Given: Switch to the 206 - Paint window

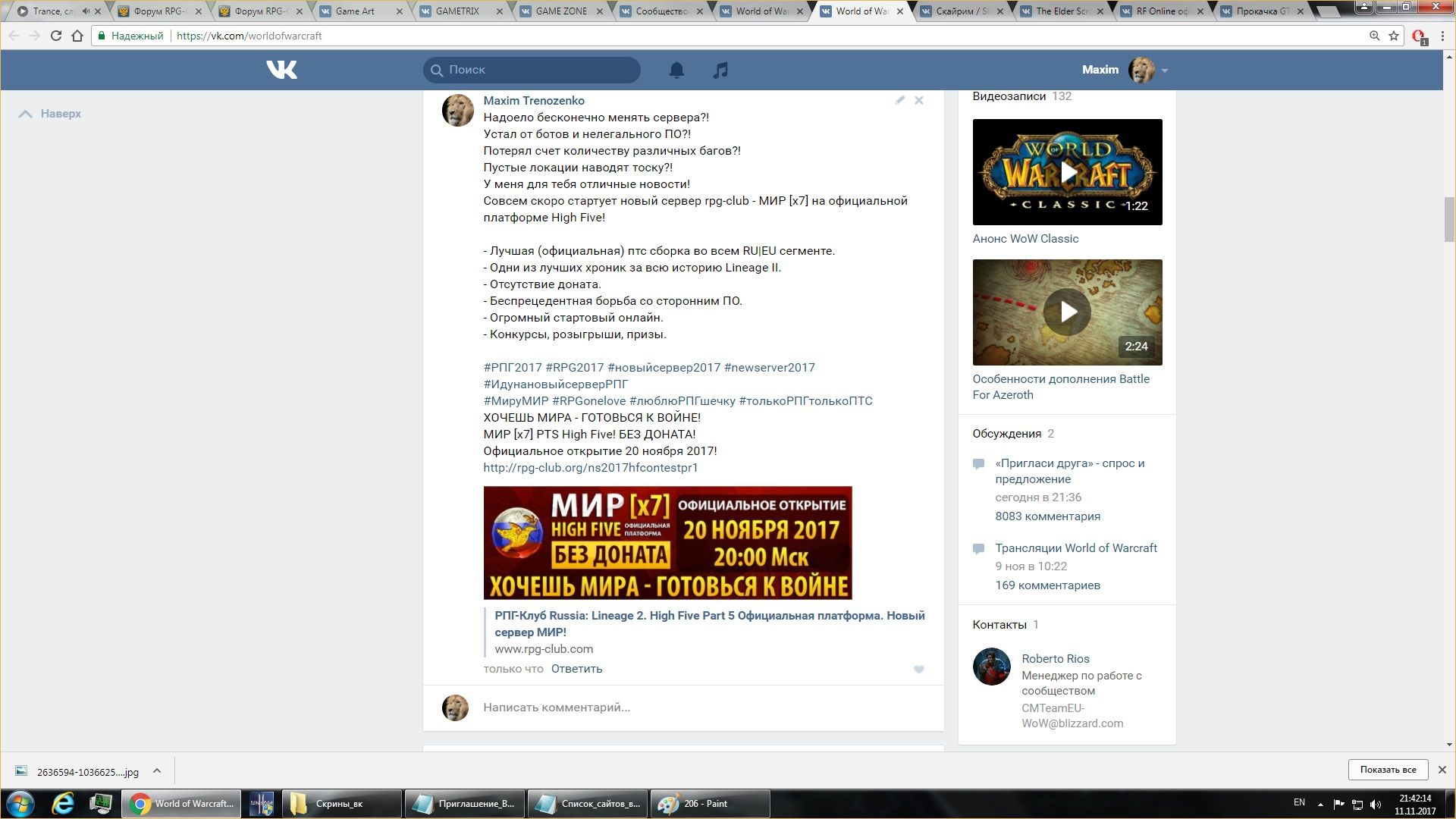Looking at the screenshot, I should click(x=710, y=804).
